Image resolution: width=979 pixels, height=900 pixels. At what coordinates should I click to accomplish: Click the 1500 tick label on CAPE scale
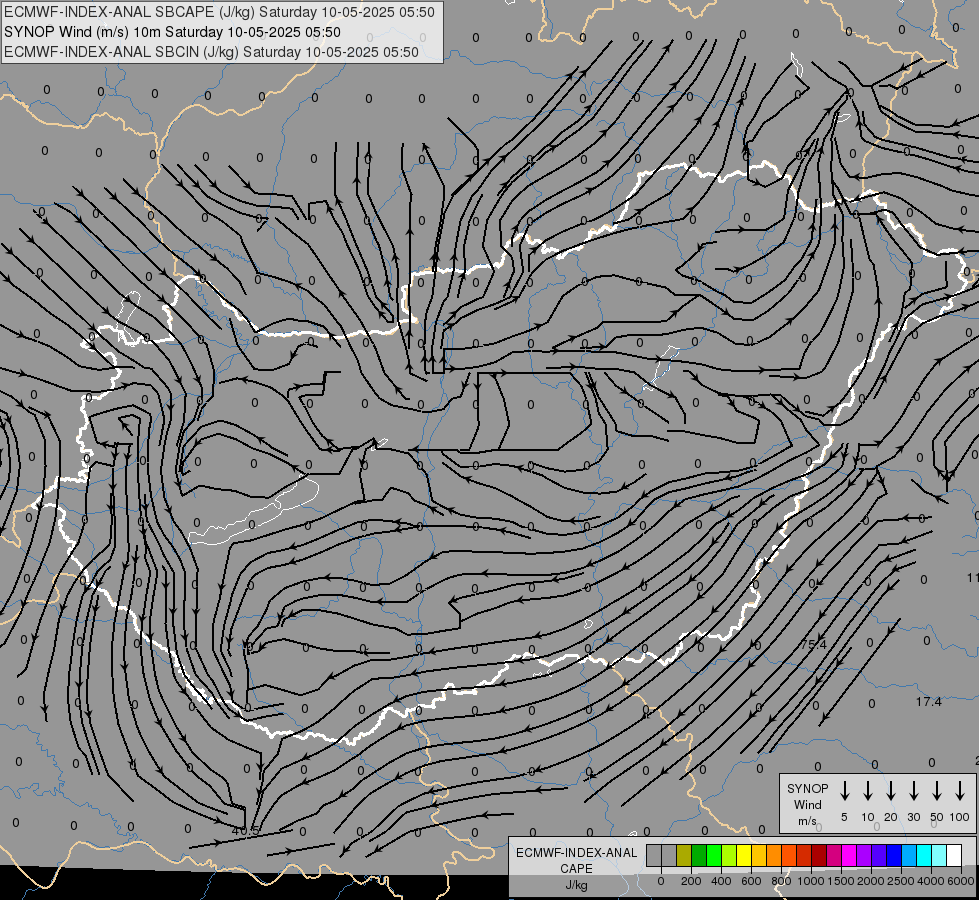(x=840, y=881)
